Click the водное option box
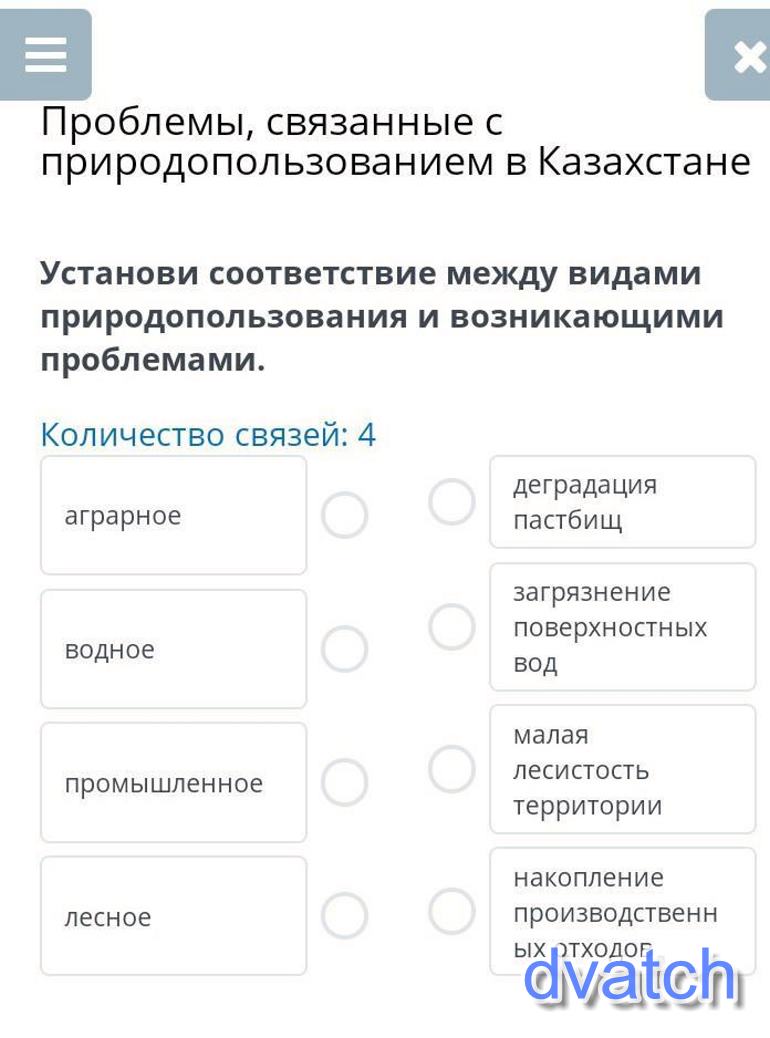The height and width of the screenshot is (1038, 770). pos(173,649)
